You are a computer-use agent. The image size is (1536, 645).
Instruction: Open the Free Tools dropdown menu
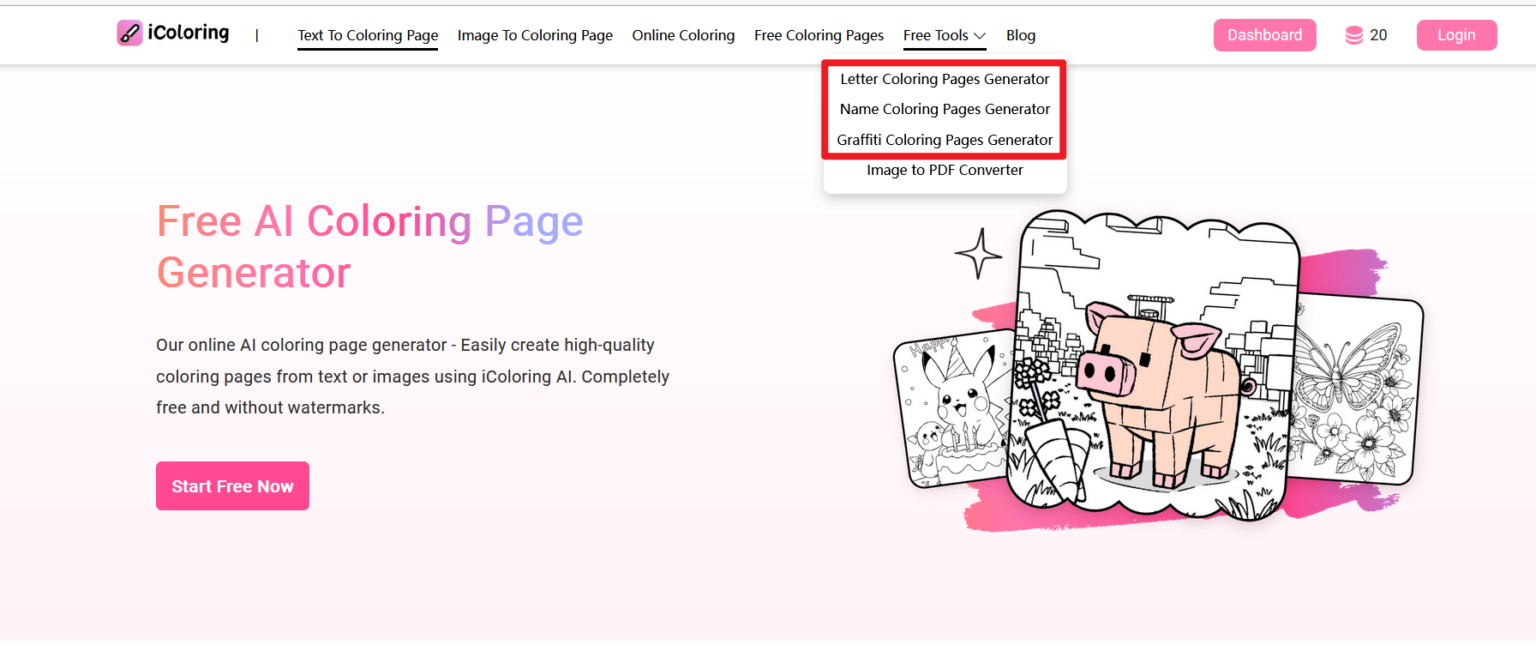click(x=936, y=34)
